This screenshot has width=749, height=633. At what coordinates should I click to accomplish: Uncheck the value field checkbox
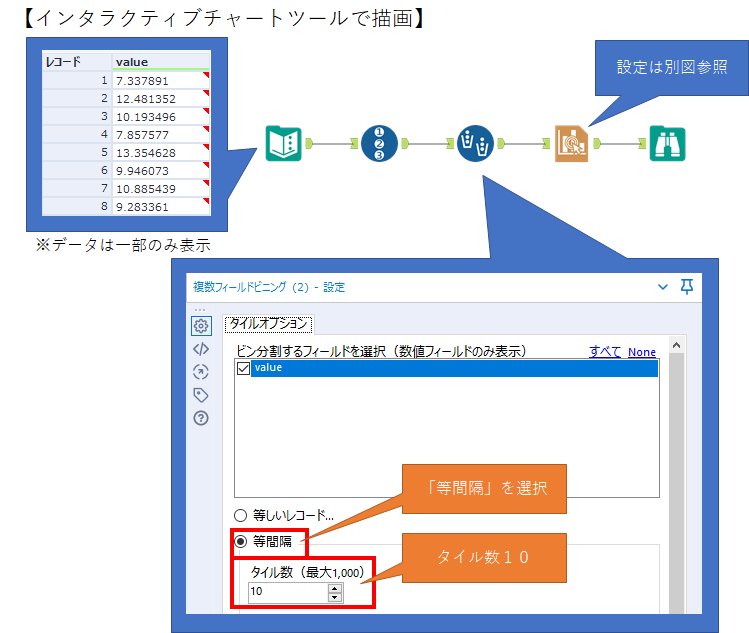(243, 368)
